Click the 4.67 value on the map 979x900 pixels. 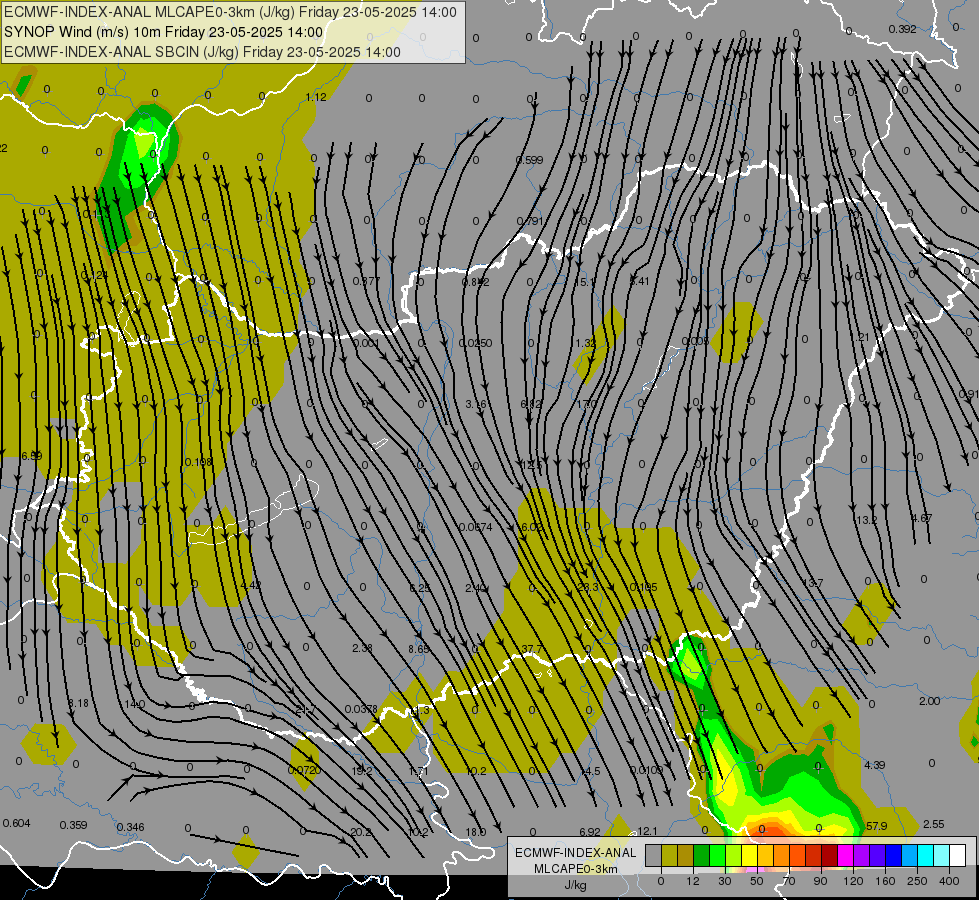(922, 518)
